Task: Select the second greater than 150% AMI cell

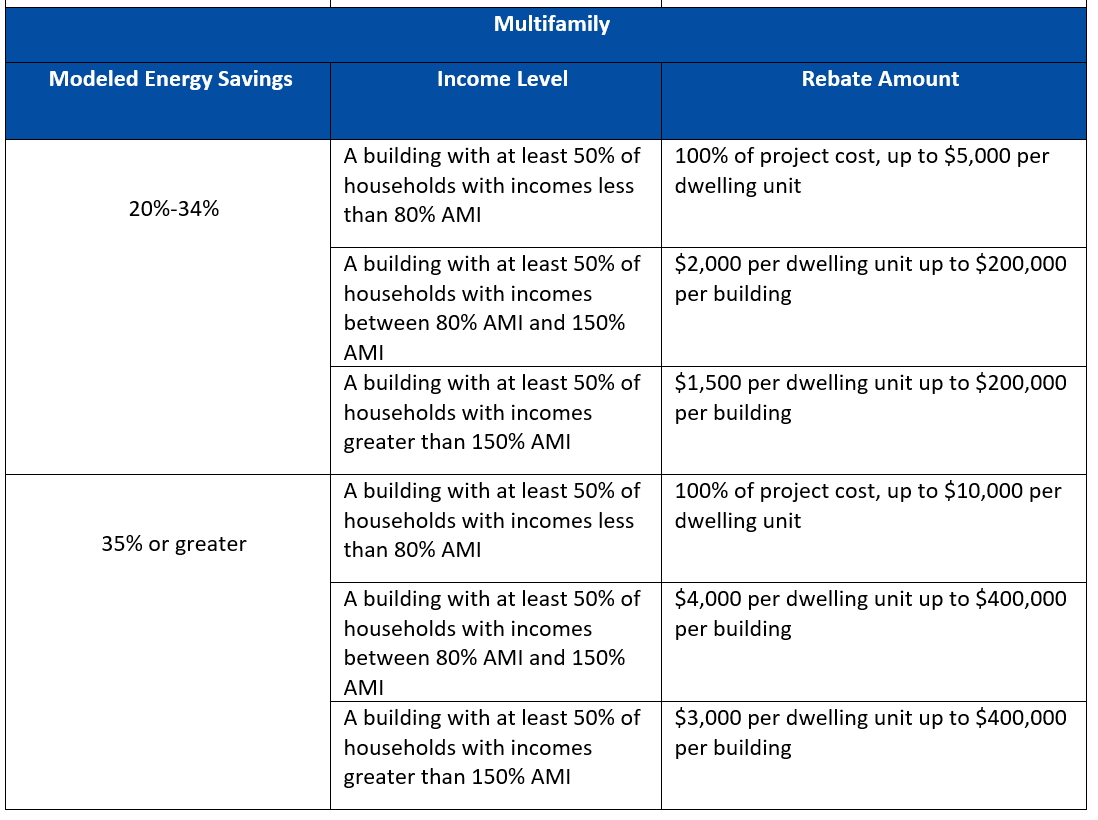Action: 497,748
